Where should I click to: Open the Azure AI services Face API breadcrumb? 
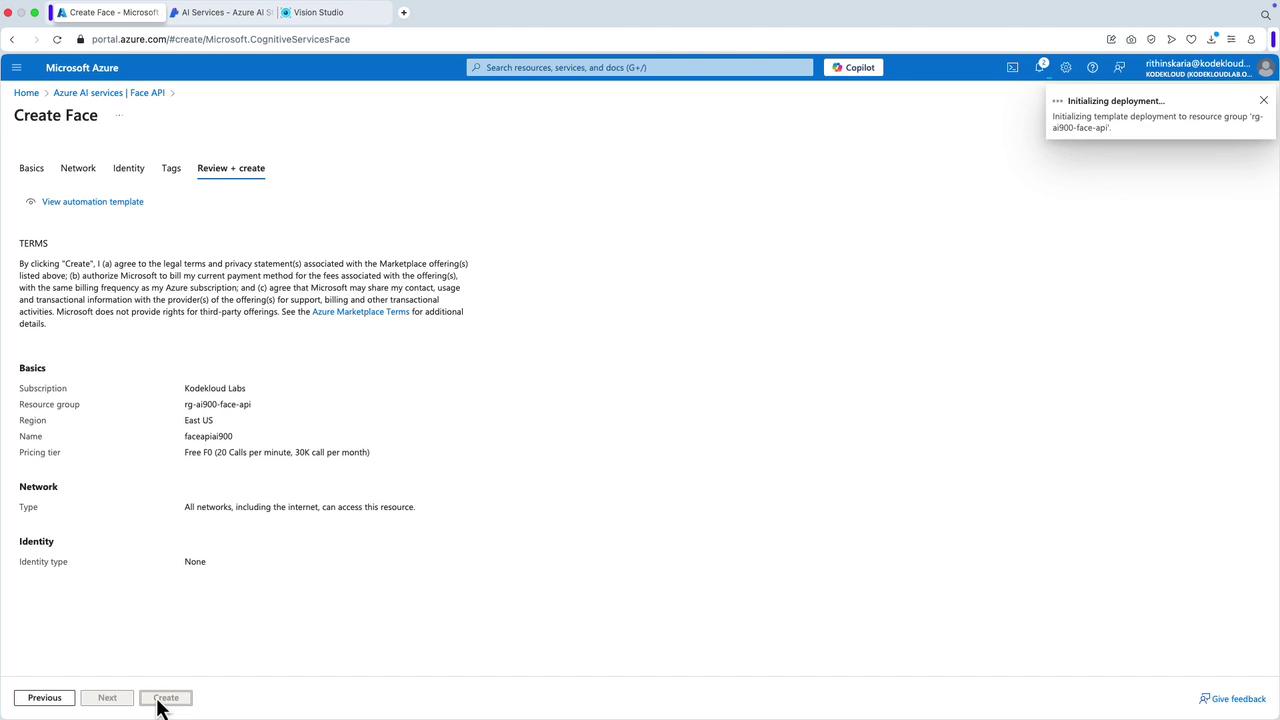[x=109, y=93]
